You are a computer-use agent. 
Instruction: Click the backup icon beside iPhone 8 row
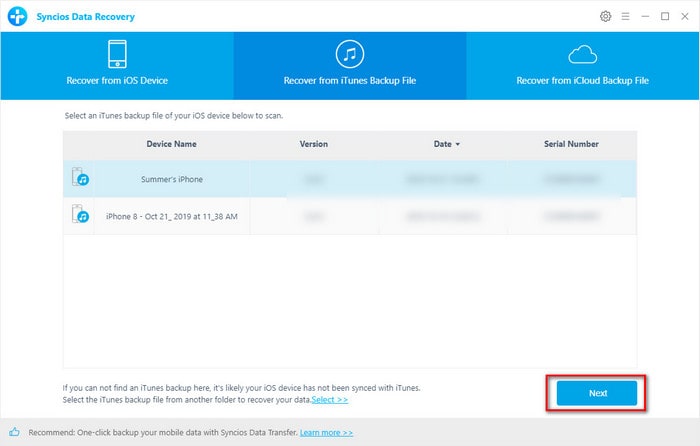click(x=80, y=214)
